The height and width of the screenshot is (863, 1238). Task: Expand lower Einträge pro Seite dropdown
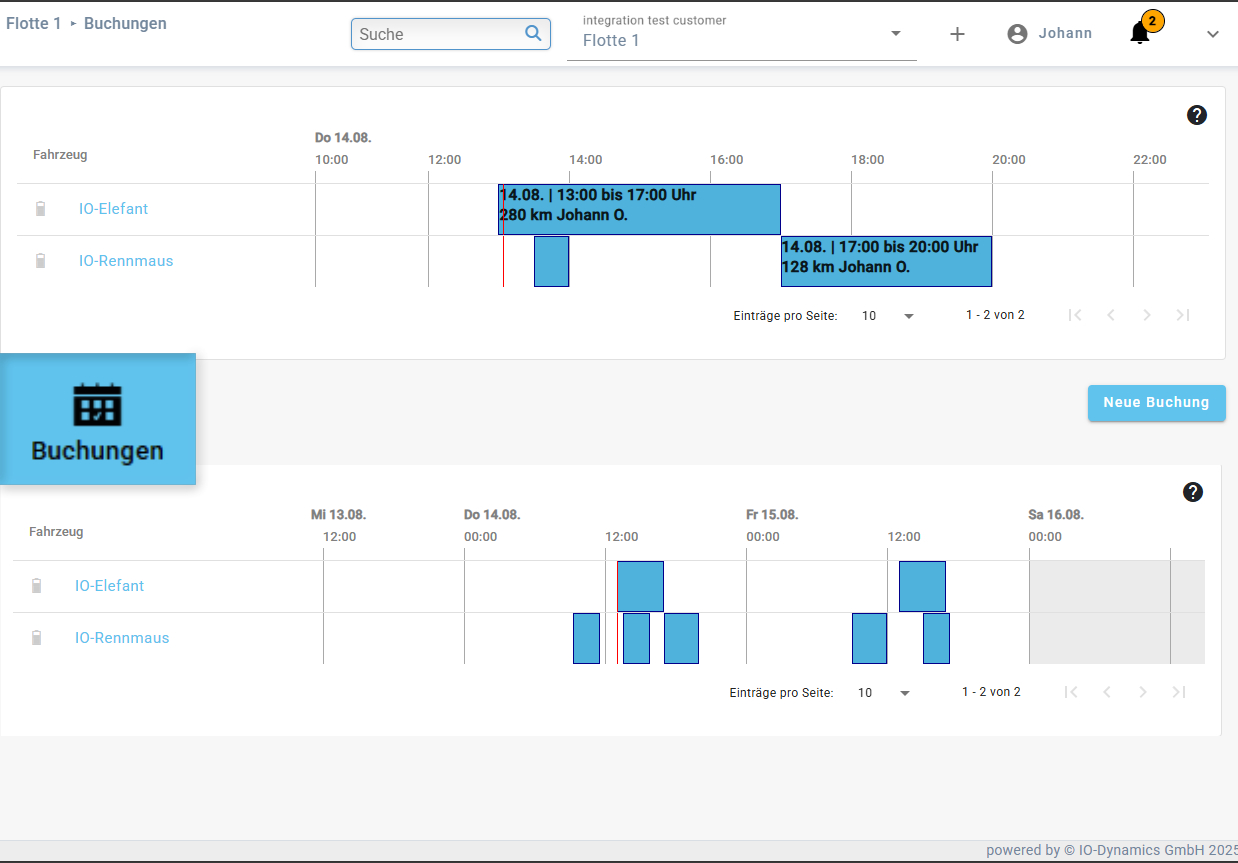(x=884, y=693)
